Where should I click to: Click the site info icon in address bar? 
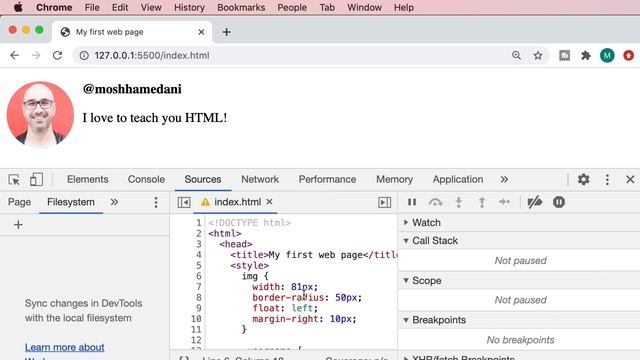84,56
